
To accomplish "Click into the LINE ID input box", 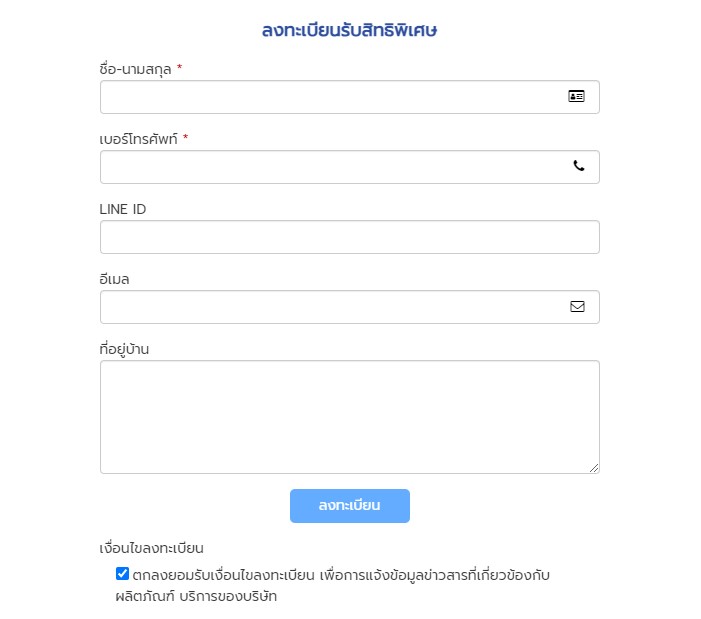I will coord(349,237).
